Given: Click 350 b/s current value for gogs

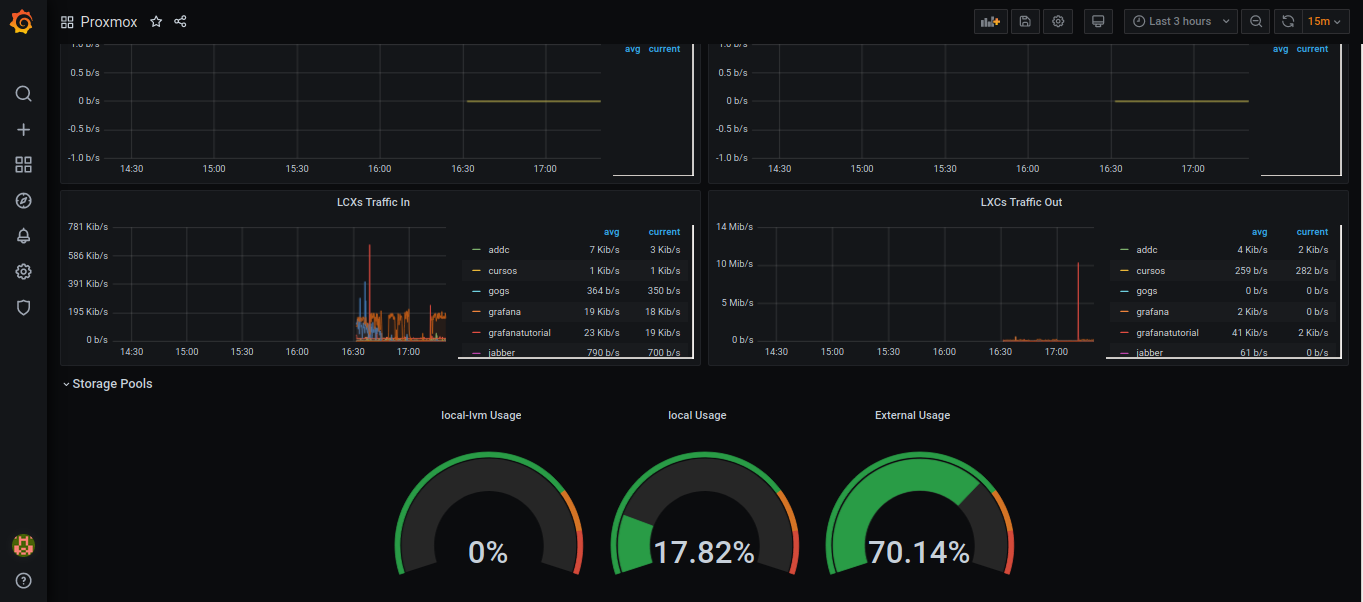Looking at the screenshot, I should (x=663, y=291).
